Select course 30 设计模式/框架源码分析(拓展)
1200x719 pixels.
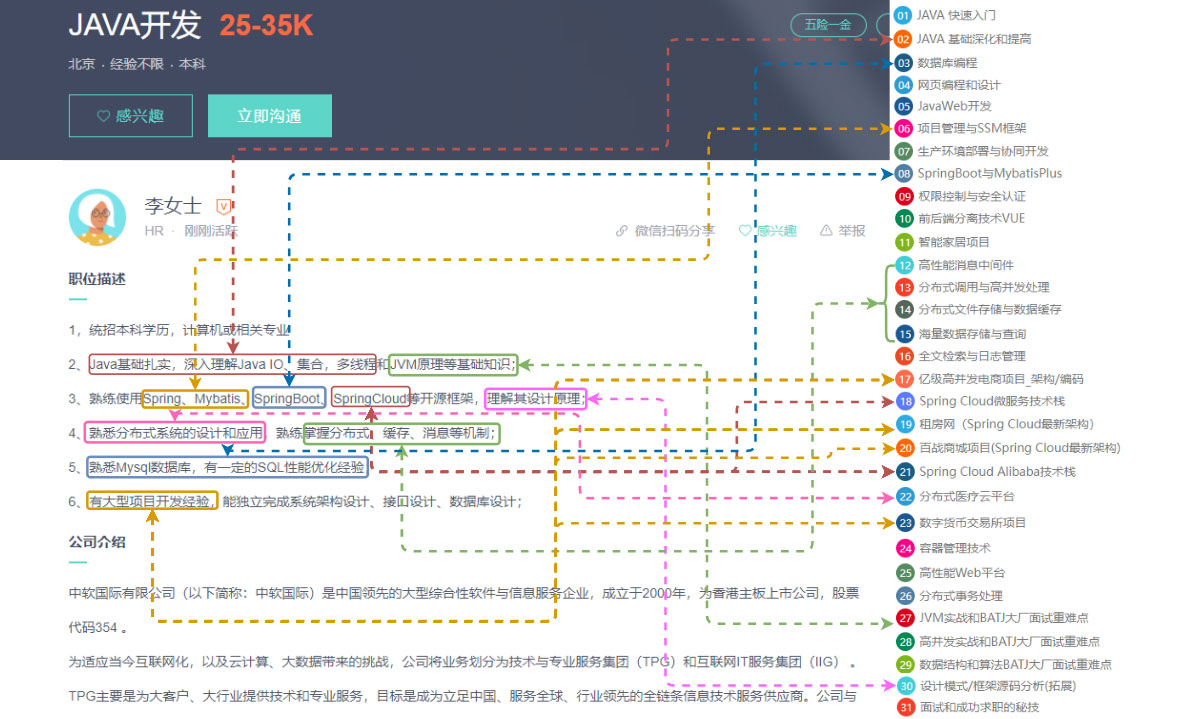[x=986, y=686]
